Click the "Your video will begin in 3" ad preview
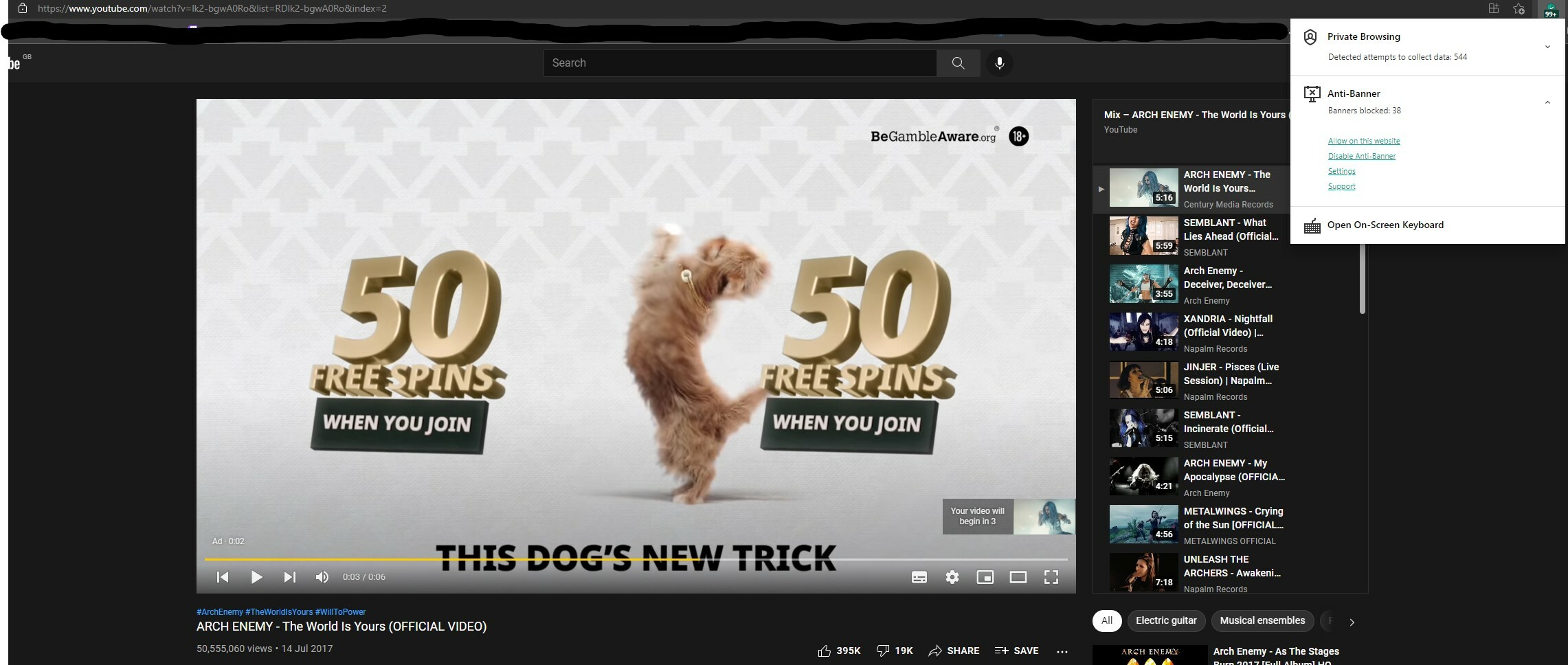The height and width of the screenshot is (665, 1568). click(x=1009, y=517)
